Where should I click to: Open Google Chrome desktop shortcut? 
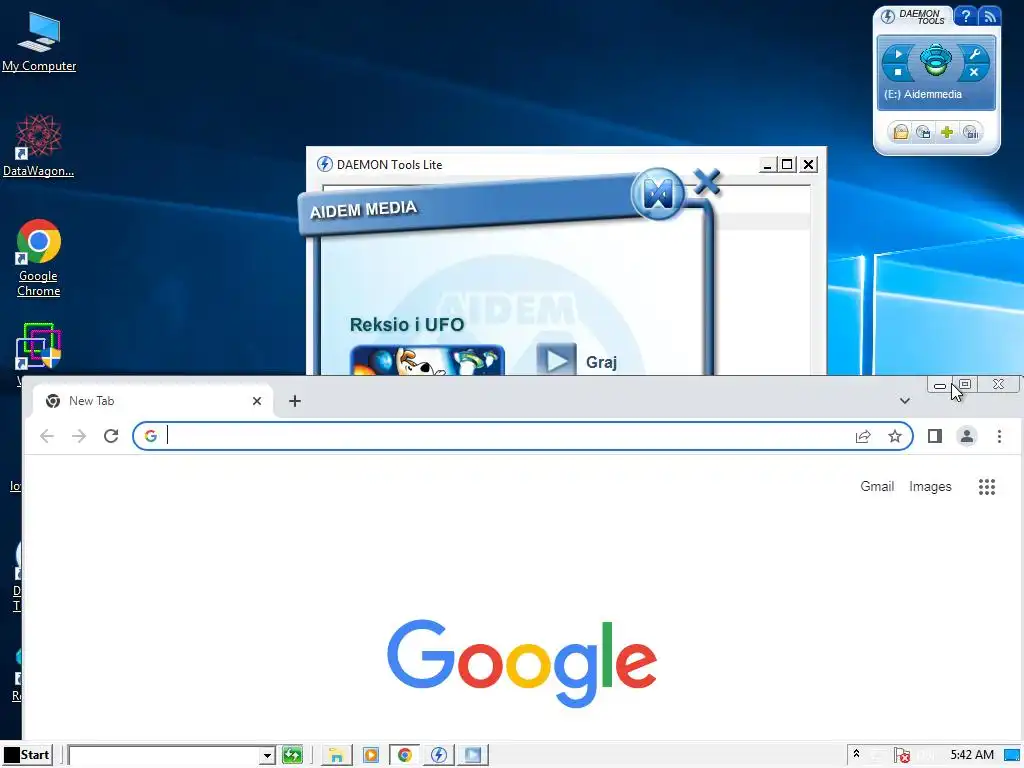coord(39,258)
